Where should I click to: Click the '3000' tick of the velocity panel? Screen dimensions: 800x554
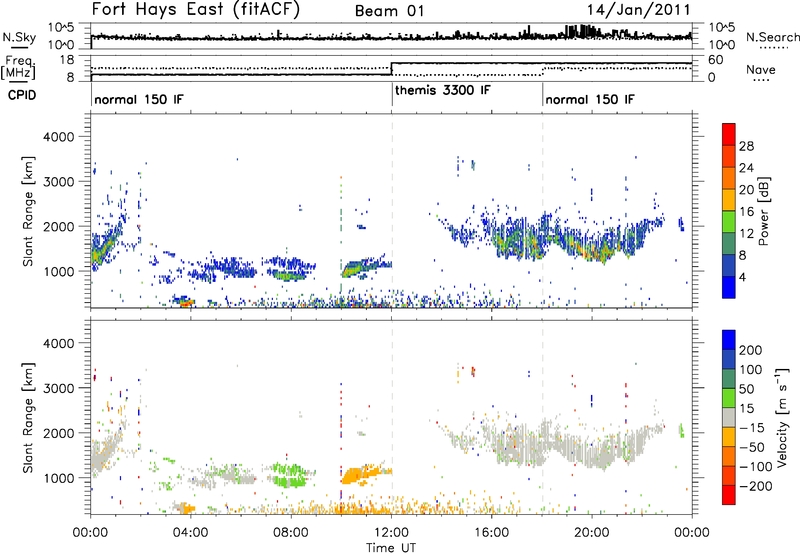click(x=58, y=388)
